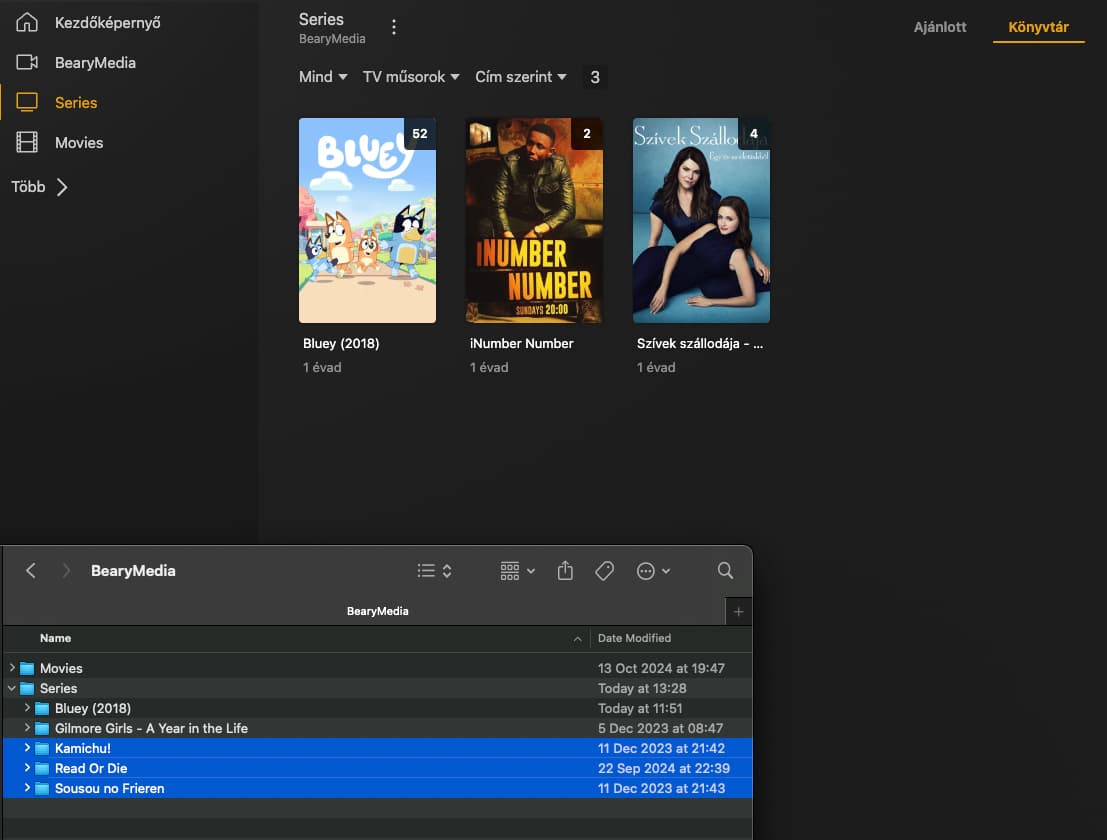Click the forward arrow in Finder toolbar
This screenshot has height=840, width=1107.
pos(66,570)
